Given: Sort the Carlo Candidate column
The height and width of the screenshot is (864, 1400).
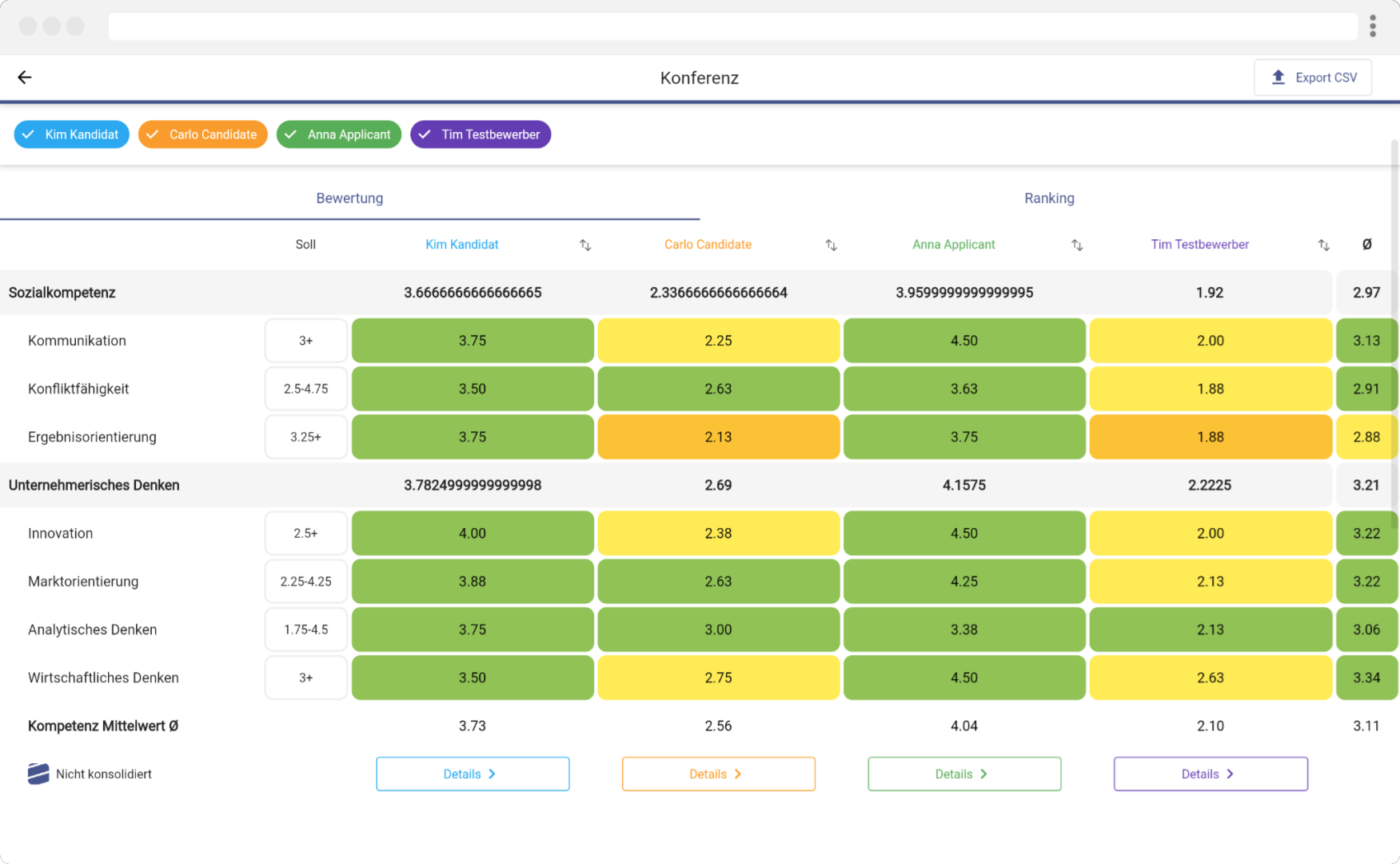Looking at the screenshot, I should tap(831, 245).
